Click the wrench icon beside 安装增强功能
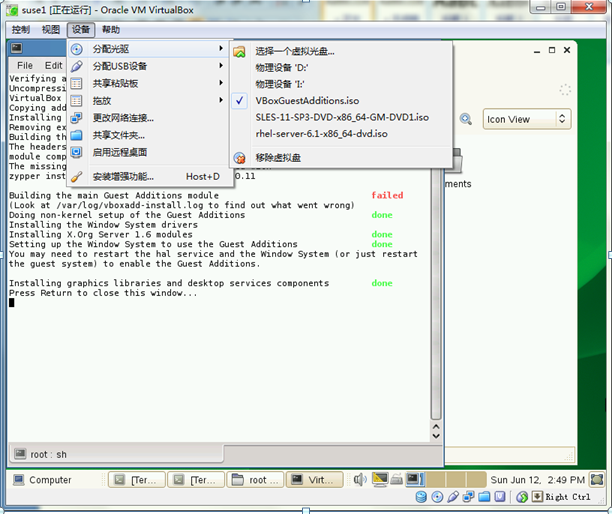The height and width of the screenshot is (514, 612). 76,176
